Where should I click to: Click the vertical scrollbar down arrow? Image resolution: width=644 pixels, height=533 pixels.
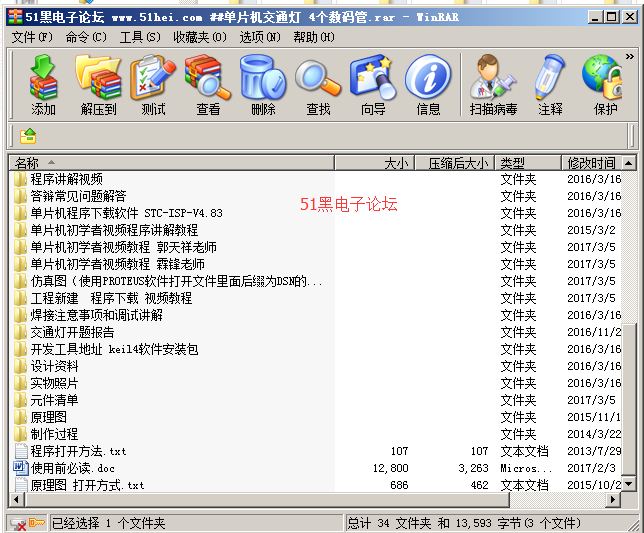(x=629, y=484)
